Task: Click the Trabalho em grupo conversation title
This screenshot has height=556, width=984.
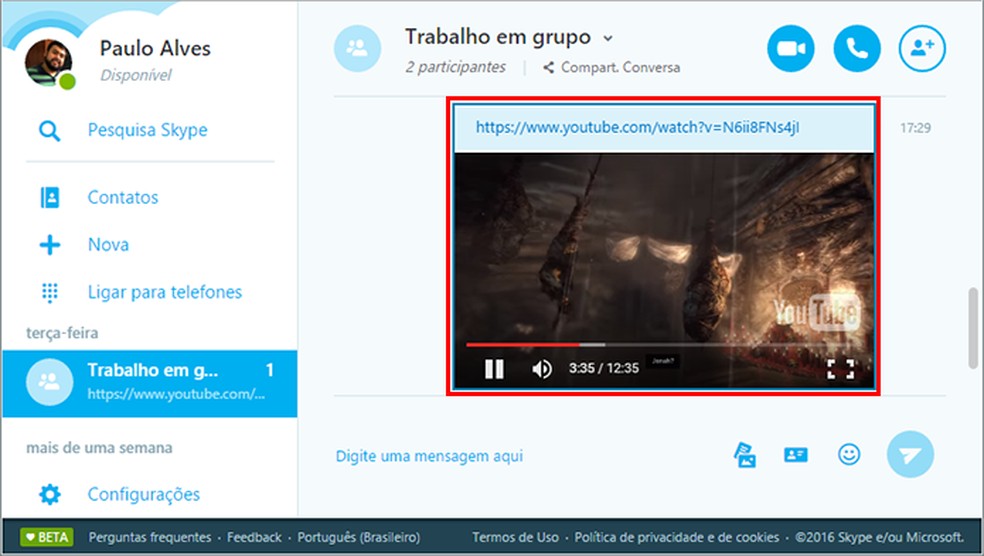Action: pos(498,36)
